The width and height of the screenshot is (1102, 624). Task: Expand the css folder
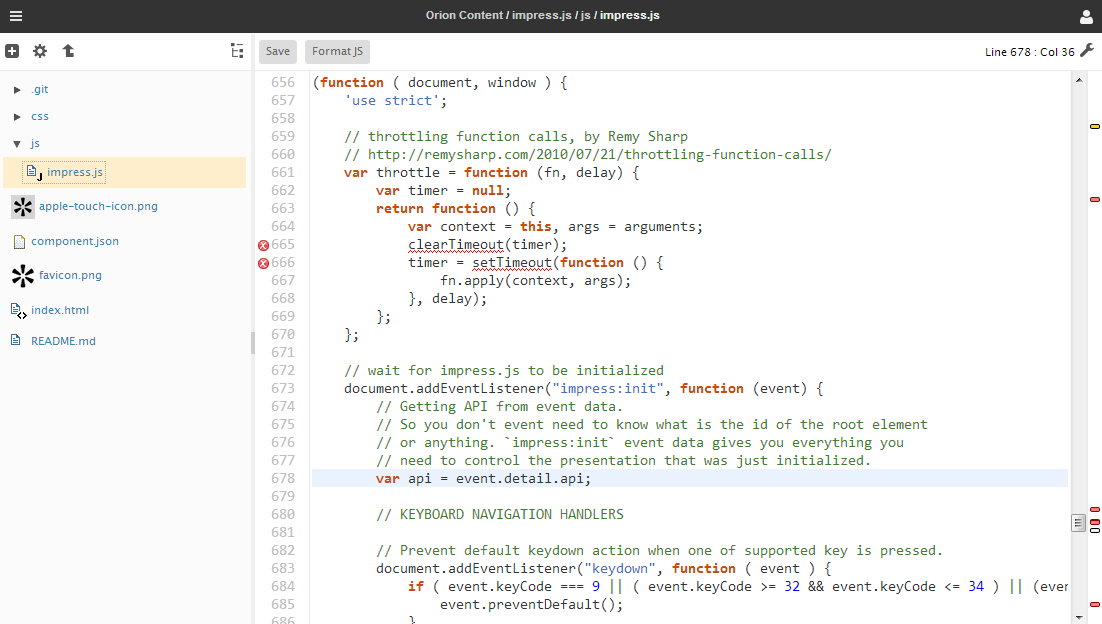pos(17,117)
